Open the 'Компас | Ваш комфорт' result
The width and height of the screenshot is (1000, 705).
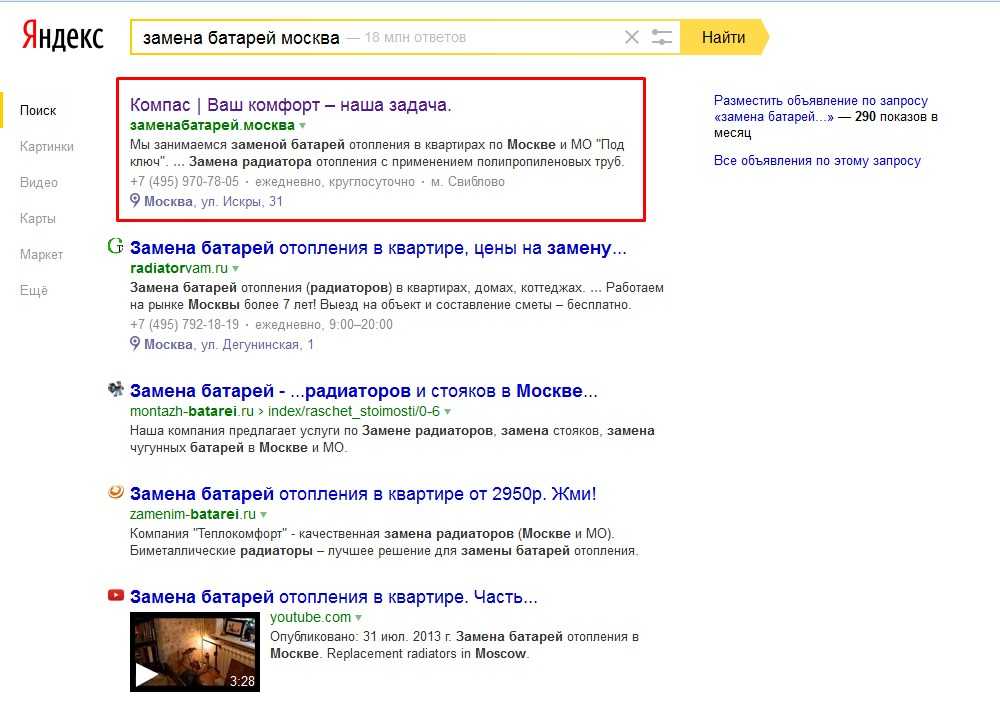tap(291, 104)
